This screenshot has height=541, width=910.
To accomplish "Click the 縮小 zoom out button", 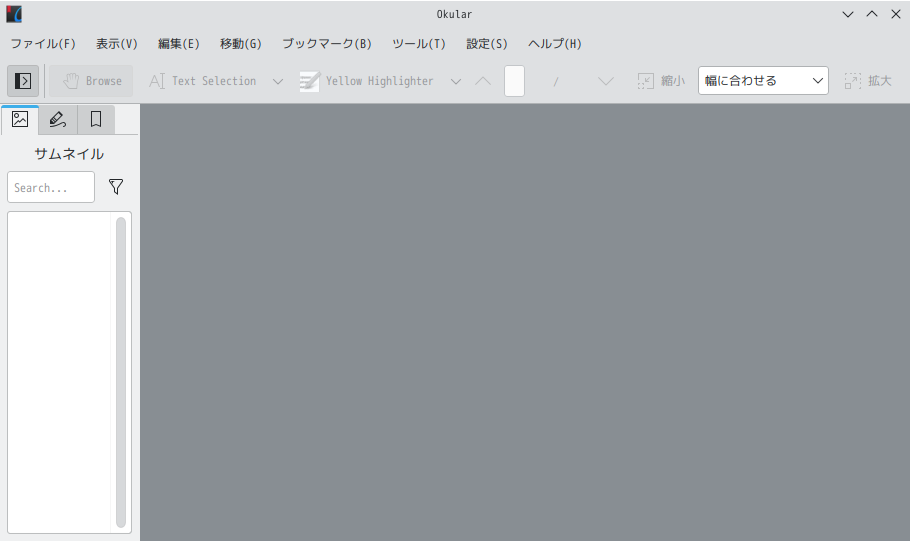I will point(661,81).
